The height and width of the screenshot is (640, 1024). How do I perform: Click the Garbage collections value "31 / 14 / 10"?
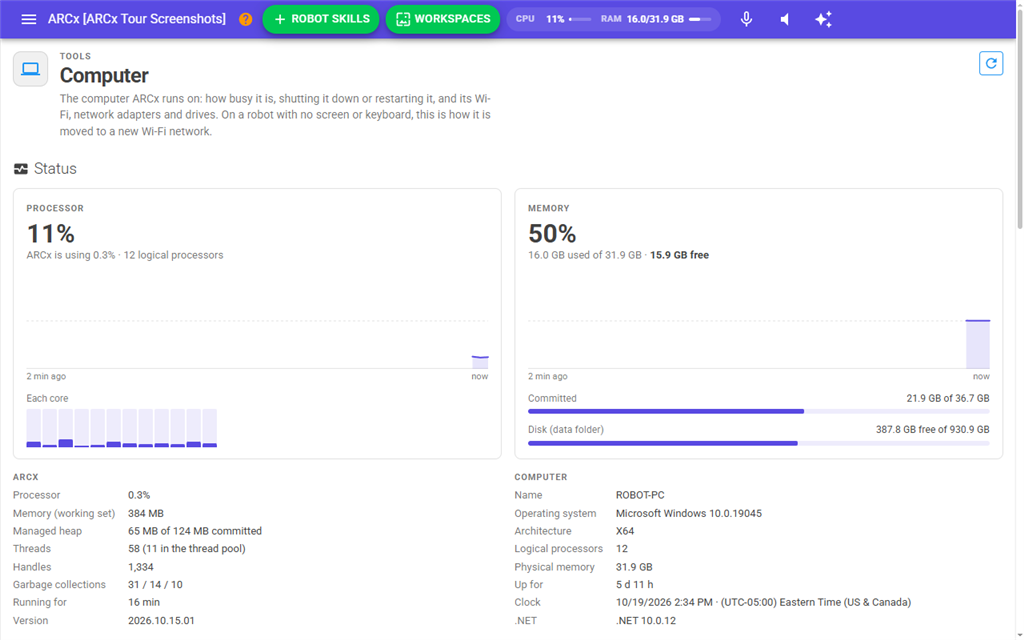tap(155, 584)
